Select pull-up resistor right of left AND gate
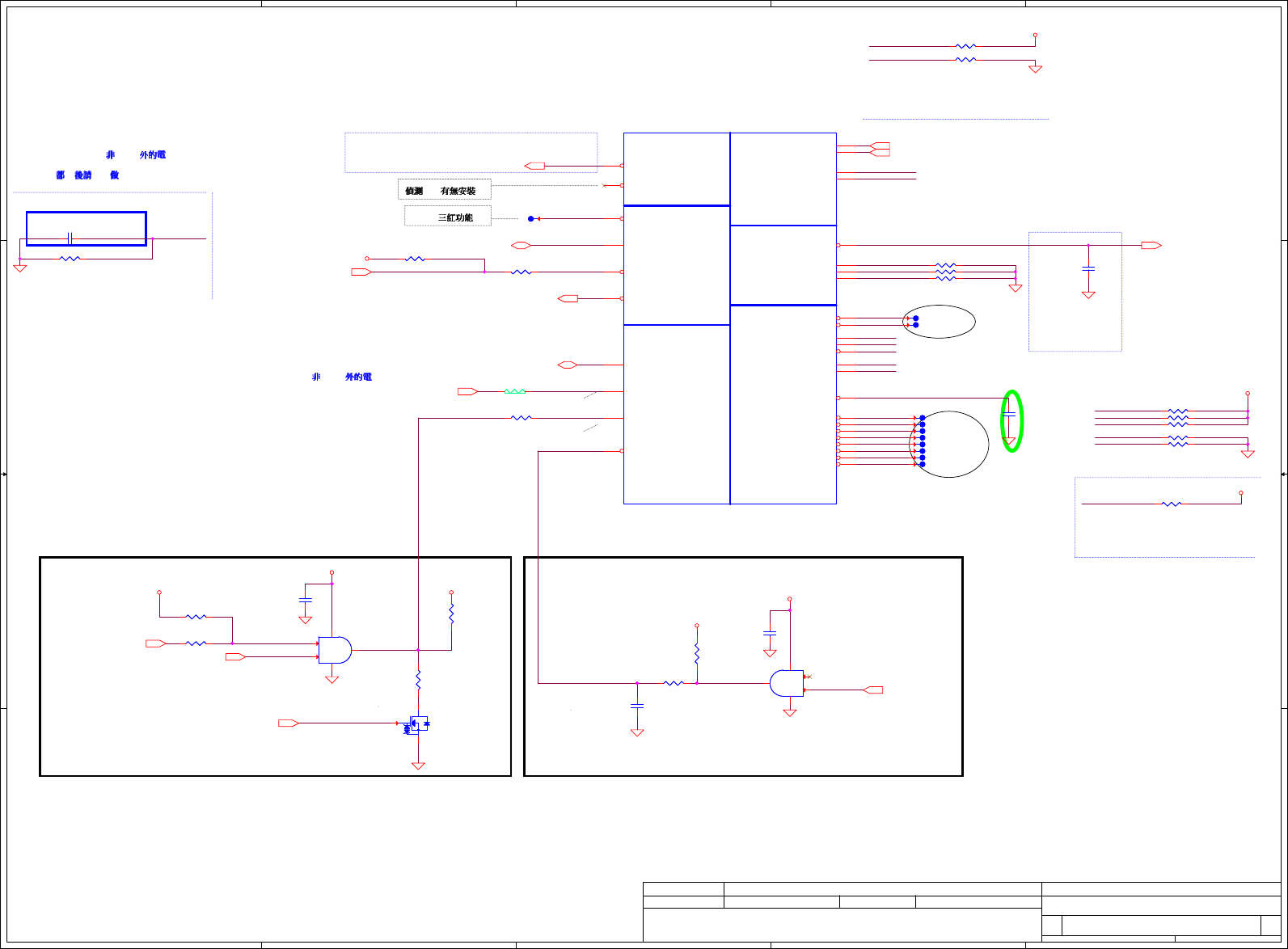The image size is (1288, 949). tap(451, 614)
